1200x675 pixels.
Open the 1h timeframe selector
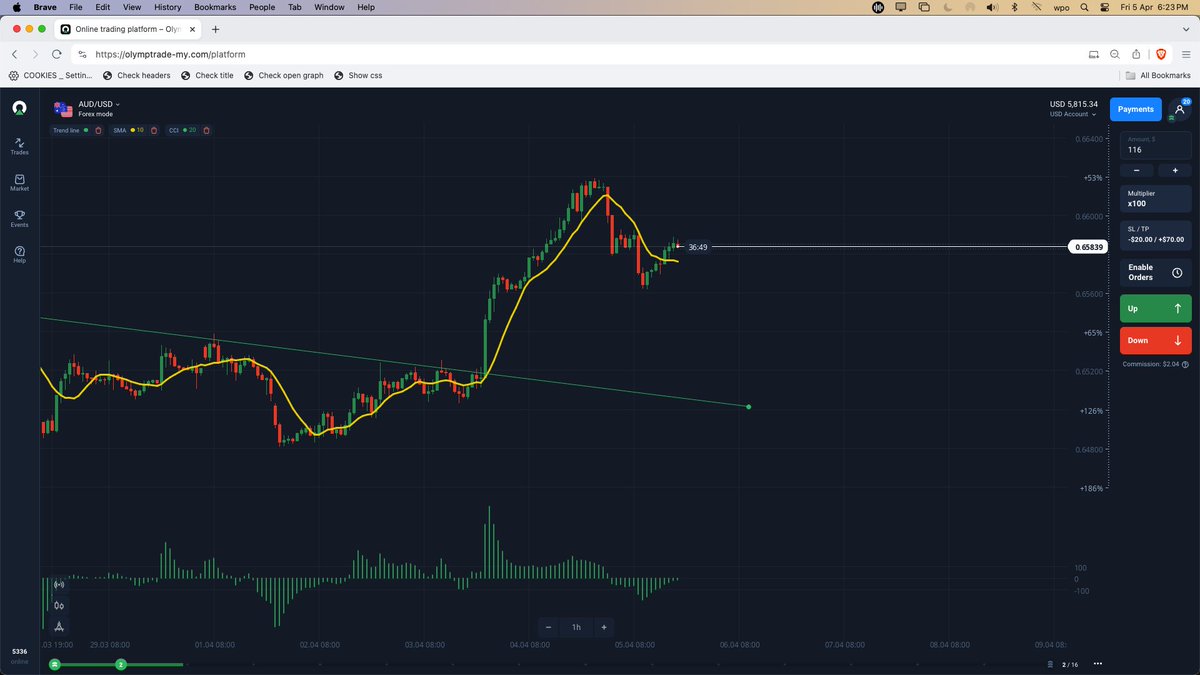576,627
